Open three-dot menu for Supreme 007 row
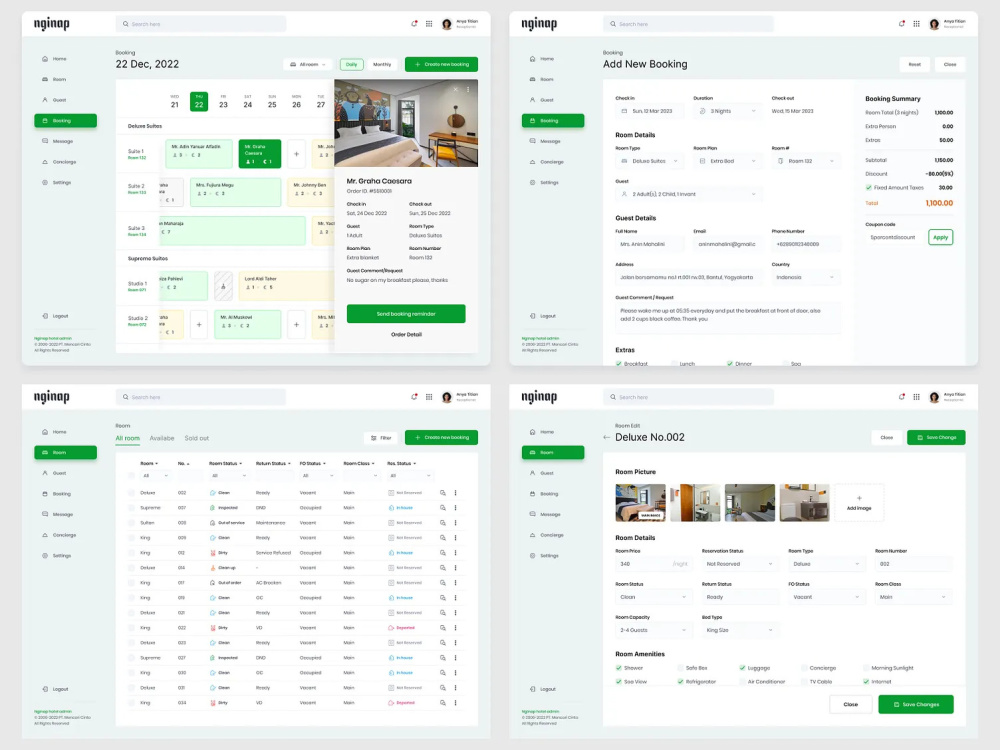Image resolution: width=1000 pixels, height=750 pixels. [x=455, y=508]
